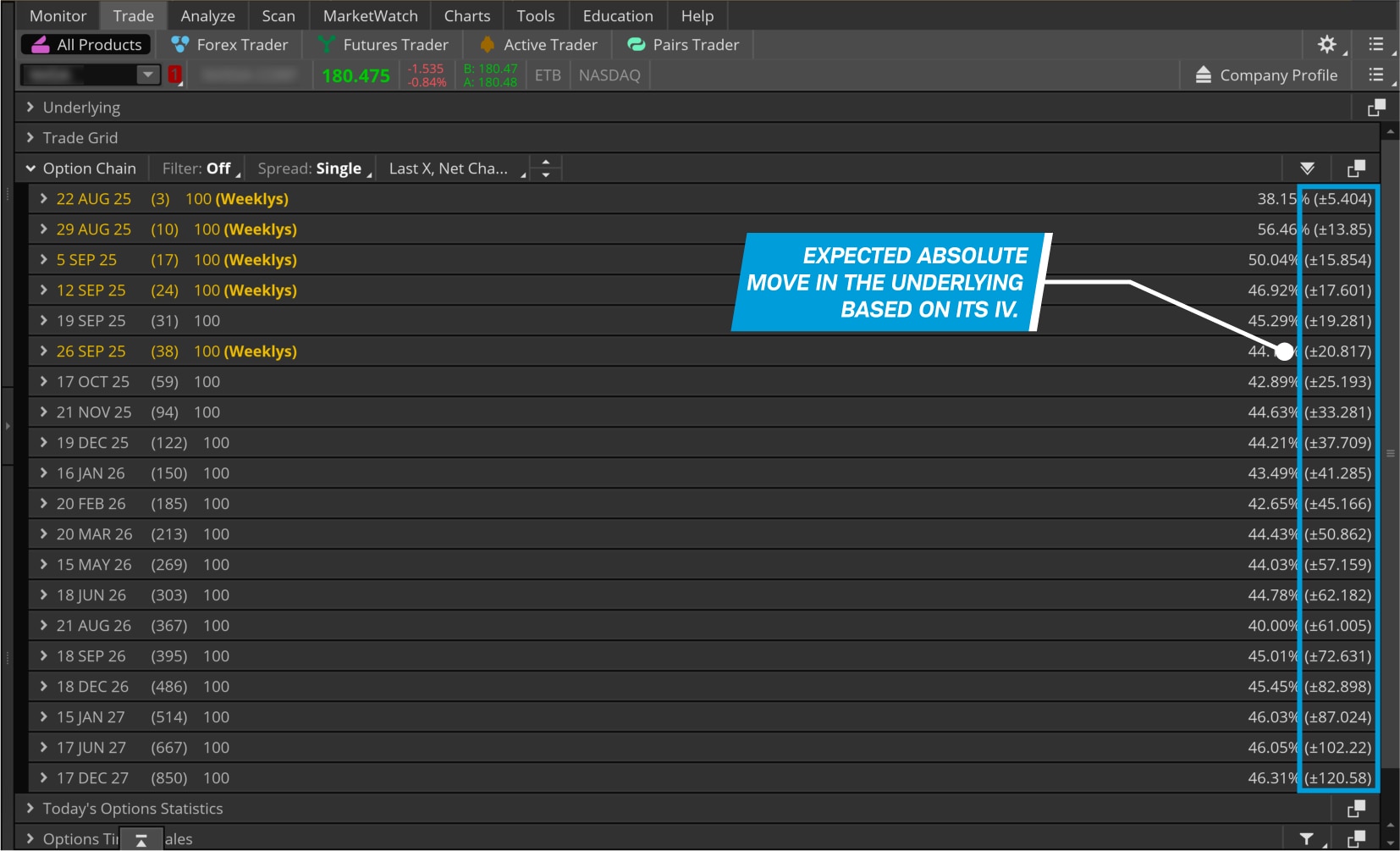This screenshot has width=1400, height=851.
Task: Switch to the Monitor tab
Action: 58,16
